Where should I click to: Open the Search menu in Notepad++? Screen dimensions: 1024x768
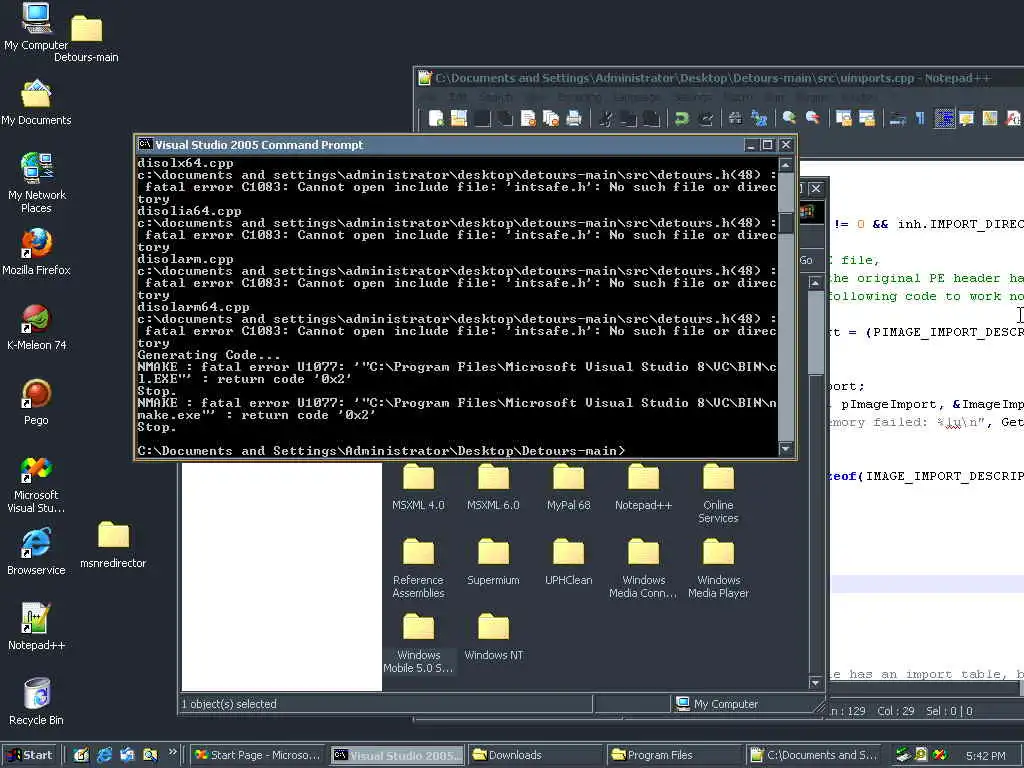tap(496, 97)
